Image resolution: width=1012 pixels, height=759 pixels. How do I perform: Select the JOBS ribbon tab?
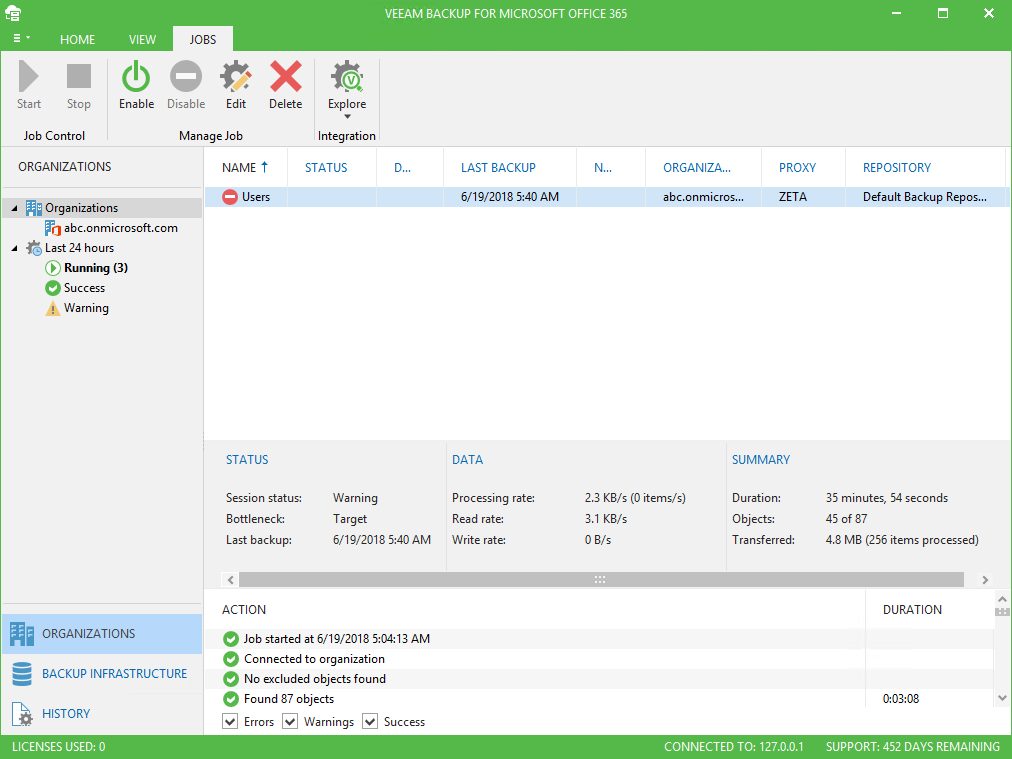pos(203,39)
